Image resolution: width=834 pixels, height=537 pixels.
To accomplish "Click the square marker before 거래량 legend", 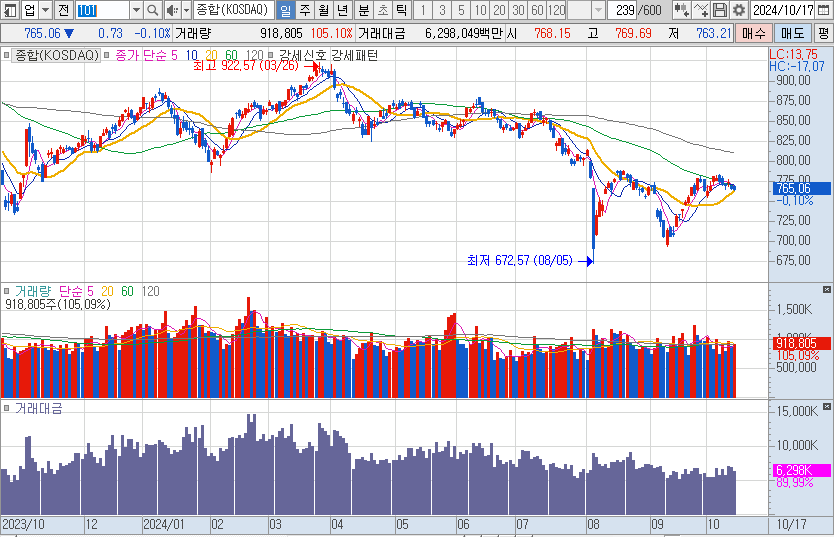I will click(x=6, y=291).
